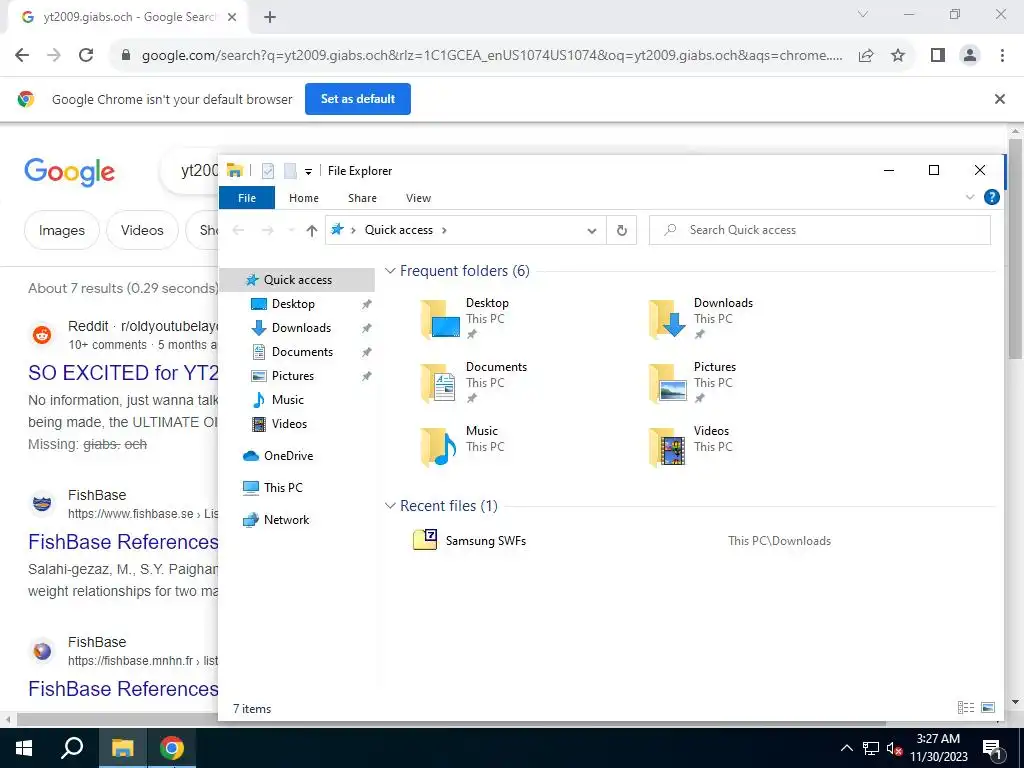
Task: Select Downloads in navigation pane
Action: (x=301, y=328)
